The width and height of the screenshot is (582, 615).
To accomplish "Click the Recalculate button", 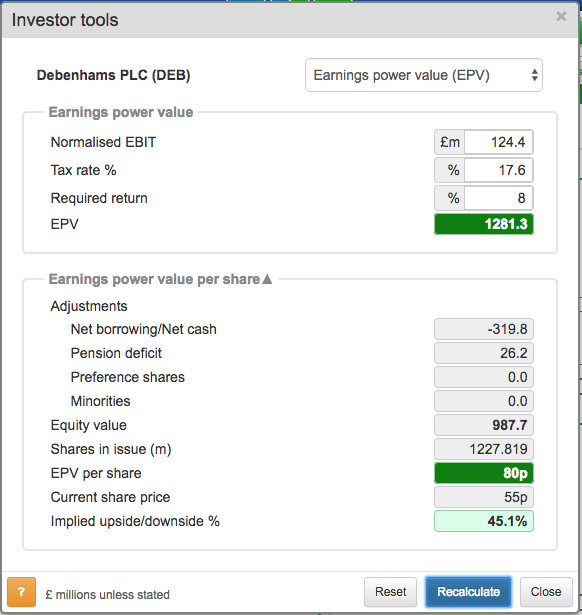I will [x=469, y=592].
